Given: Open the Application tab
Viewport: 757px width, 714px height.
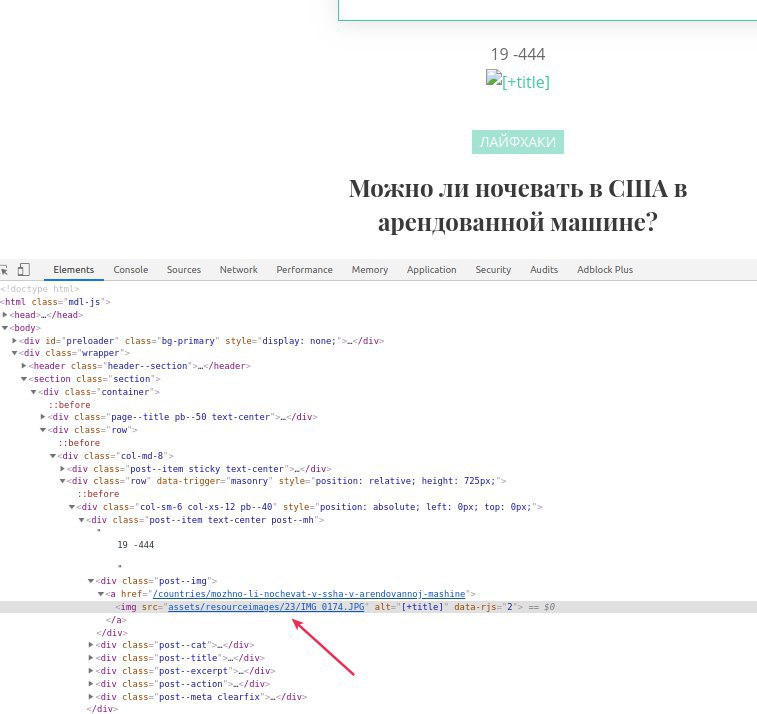Looking at the screenshot, I should point(432,269).
